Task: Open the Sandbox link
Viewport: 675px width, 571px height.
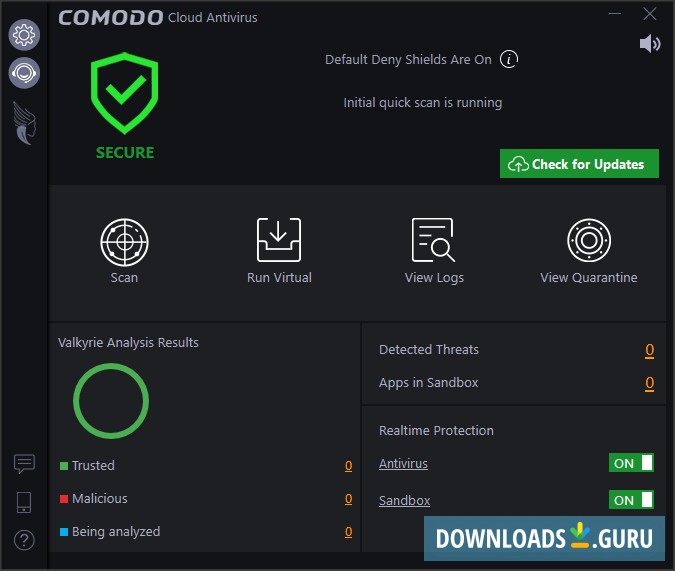Action: [x=404, y=501]
